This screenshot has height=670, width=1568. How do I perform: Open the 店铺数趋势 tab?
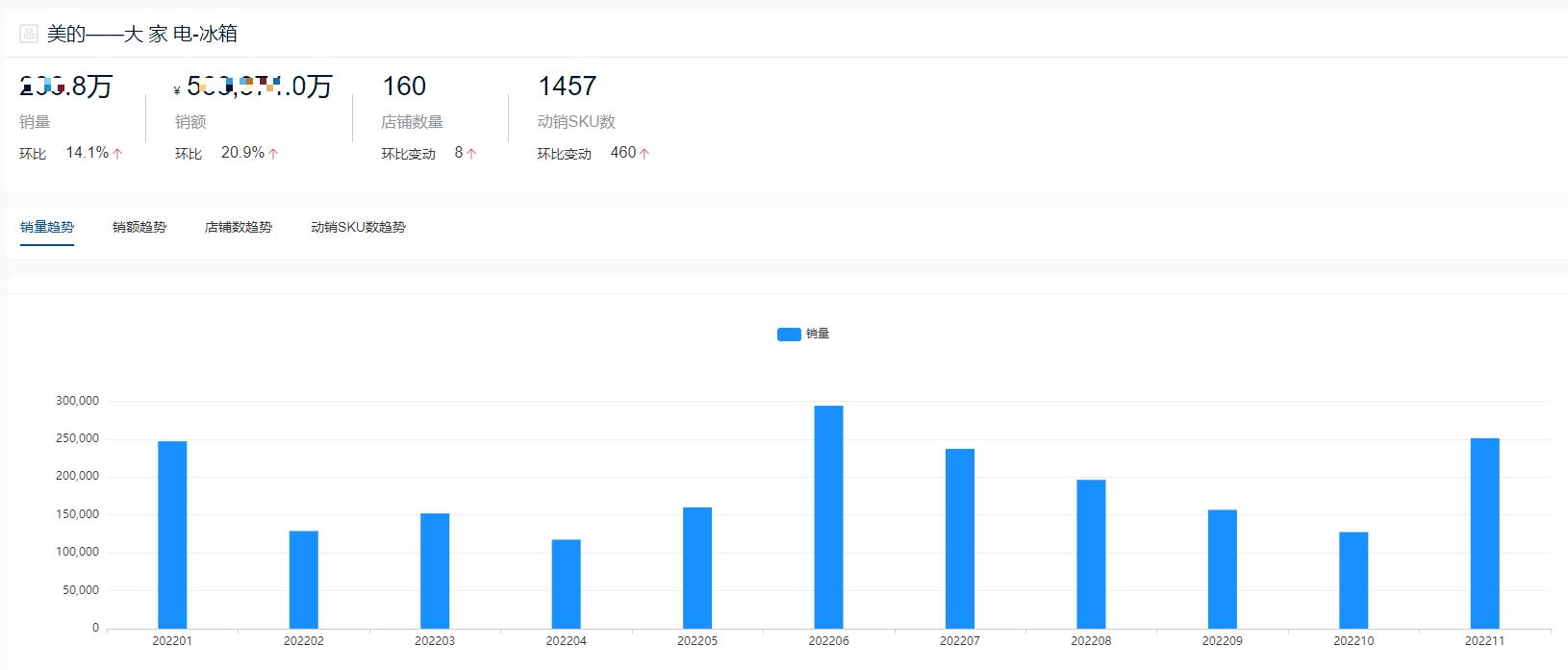pos(239,227)
